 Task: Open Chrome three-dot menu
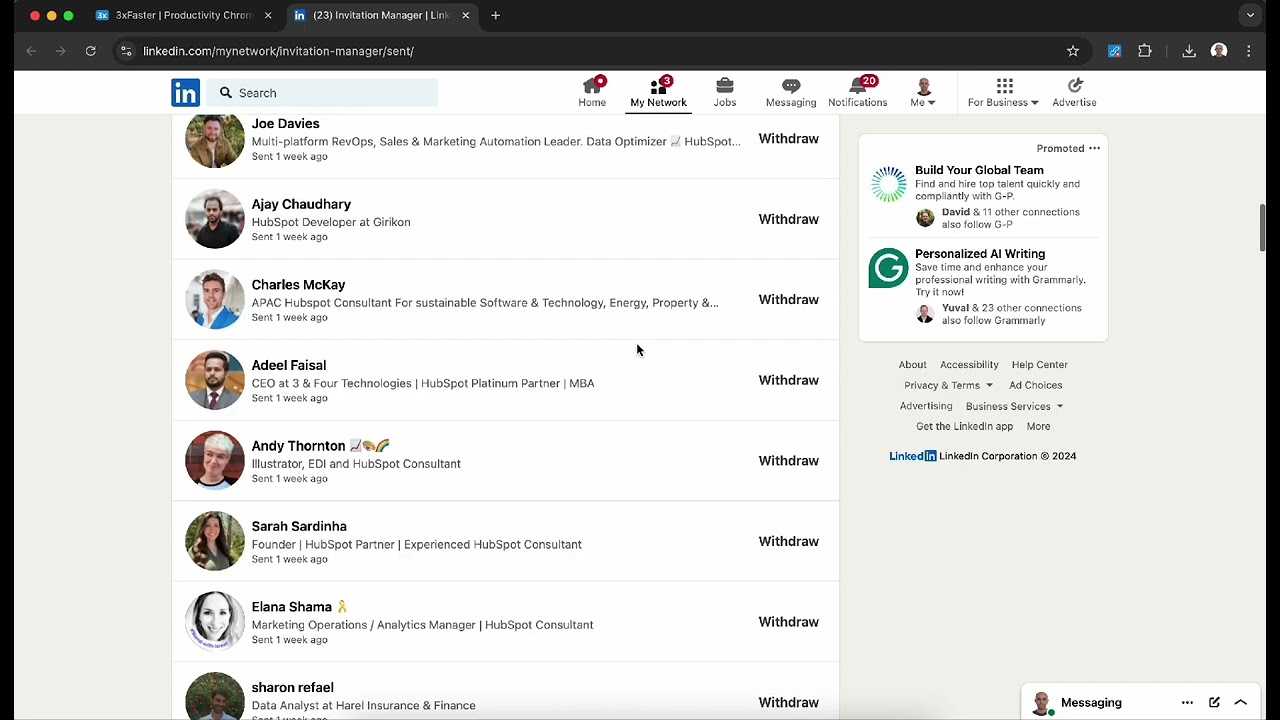click(1249, 51)
